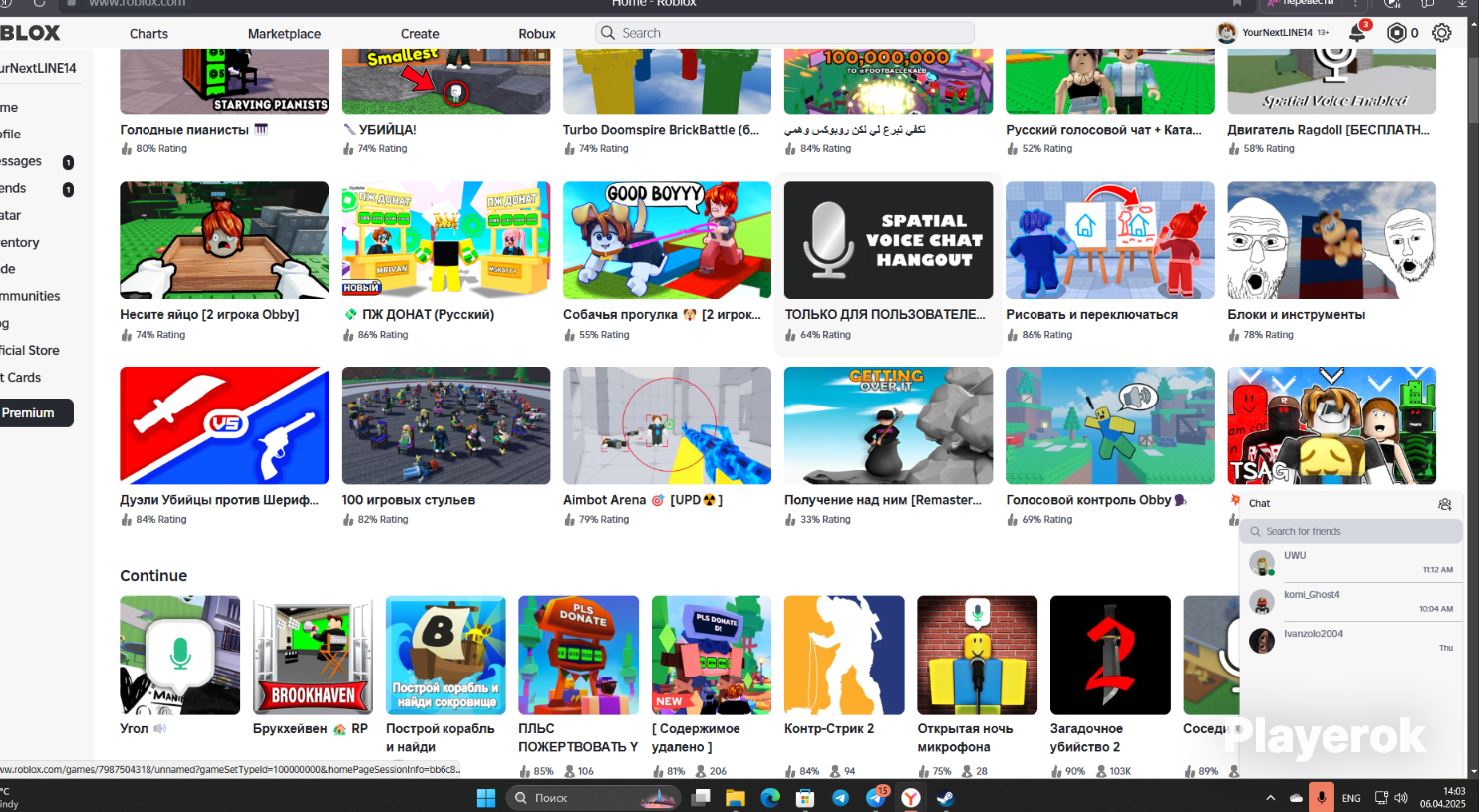The width and height of the screenshot is (1479, 812).
Task: Open the 'Угон' microphone thumbnail
Action: (x=179, y=656)
